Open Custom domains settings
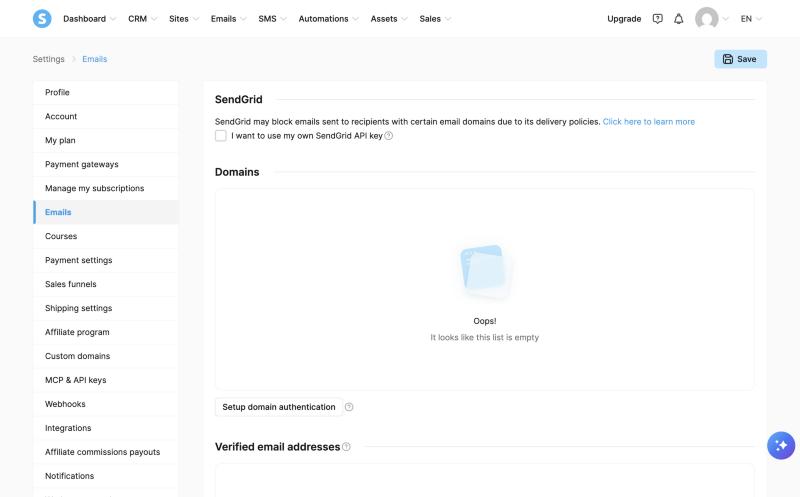The width and height of the screenshot is (800, 497). point(106,356)
